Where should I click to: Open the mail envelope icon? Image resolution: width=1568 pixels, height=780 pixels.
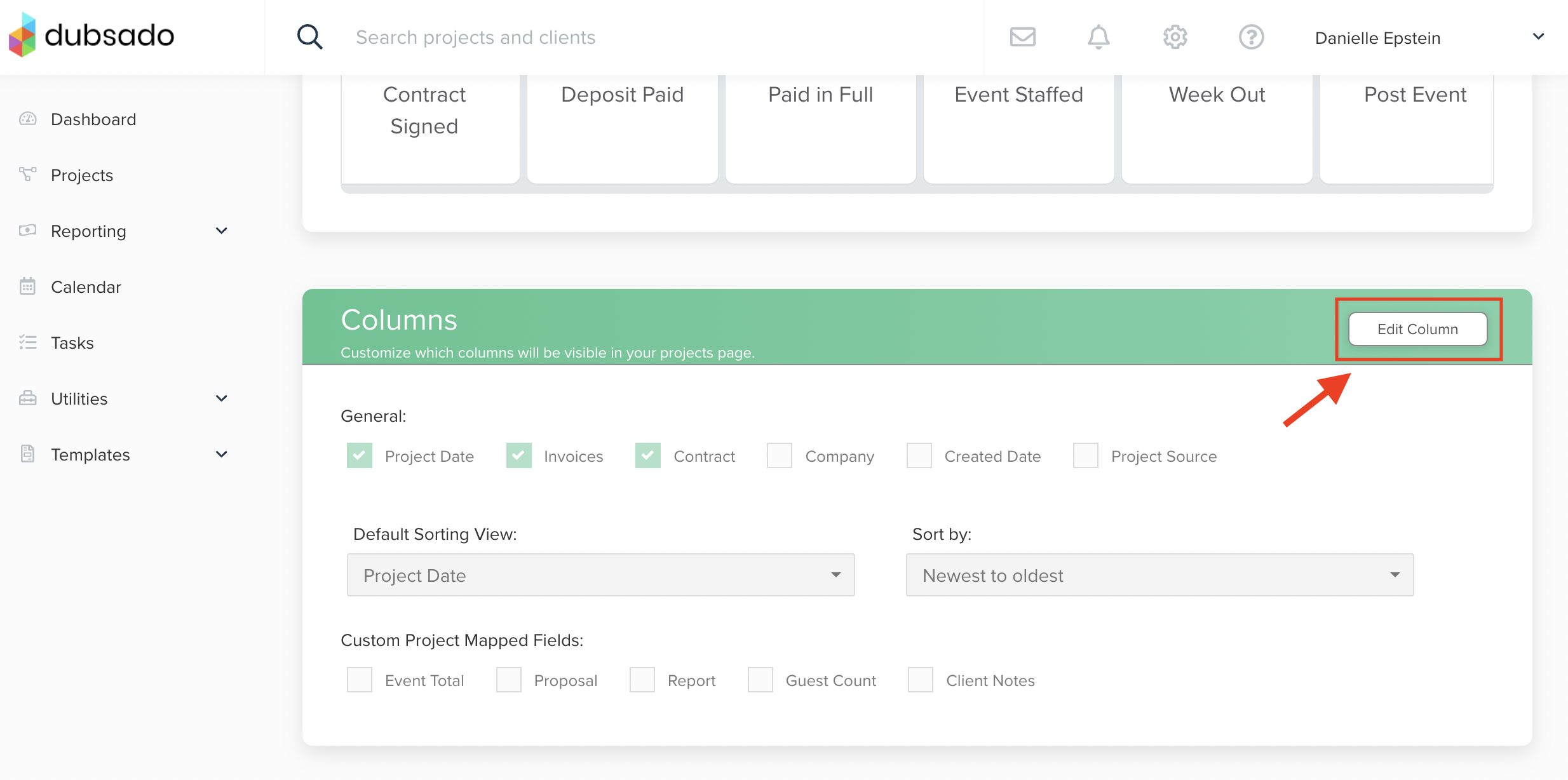click(x=1022, y=37)
